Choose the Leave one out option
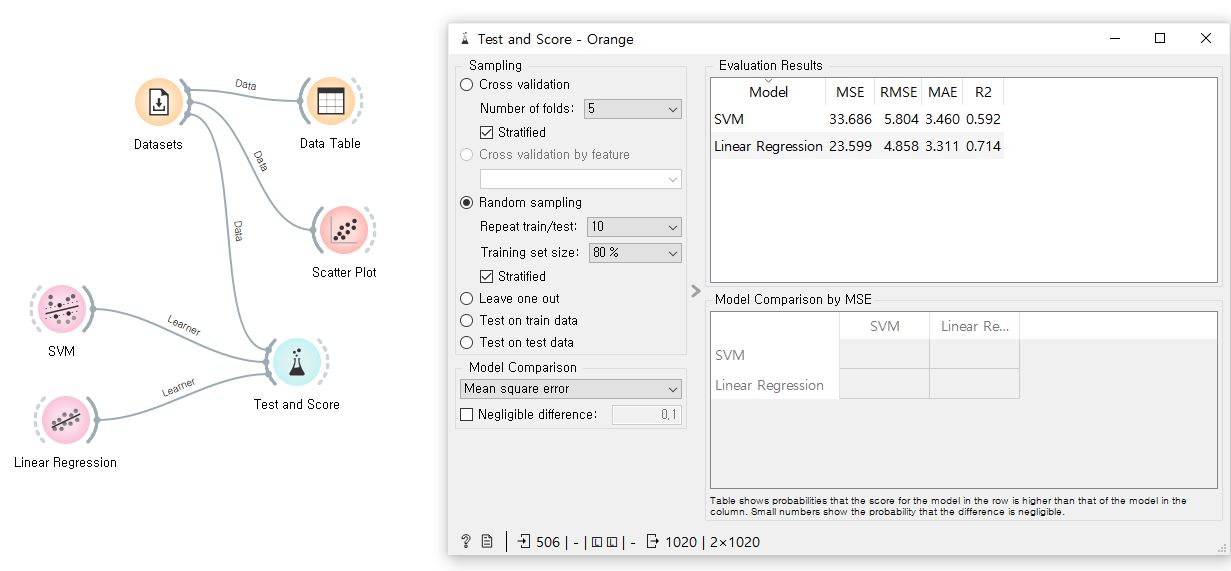 pyautogui.click(x=467, y=299)
